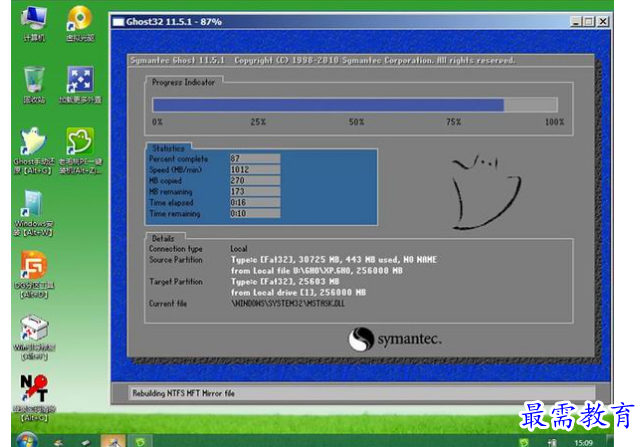Maximize the Ghost32 11.5.1 window

(x=589, y=22)
